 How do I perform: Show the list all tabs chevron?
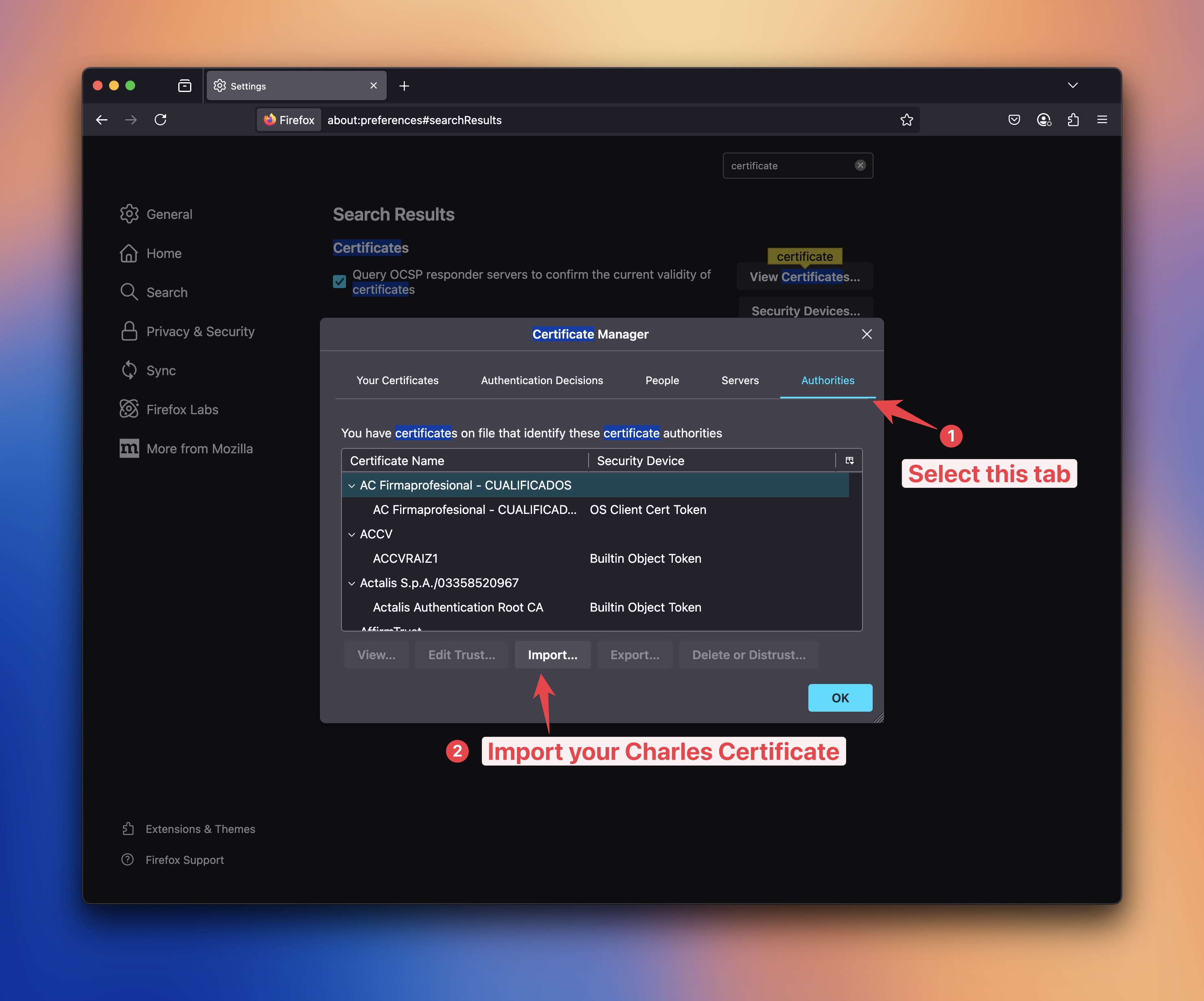coord(1073,85)
